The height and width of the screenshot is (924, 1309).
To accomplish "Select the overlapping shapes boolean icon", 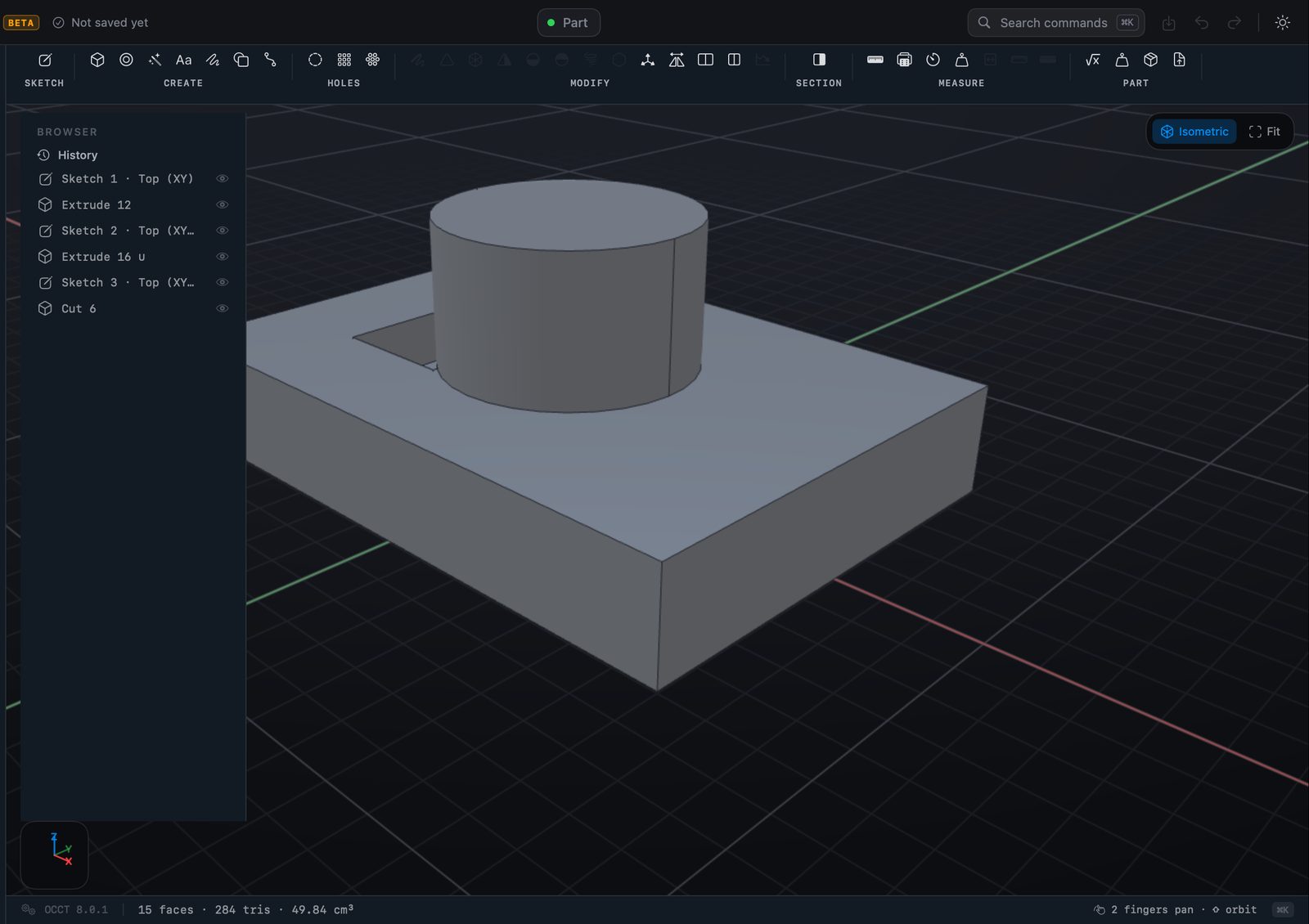I will pos(241,60).
